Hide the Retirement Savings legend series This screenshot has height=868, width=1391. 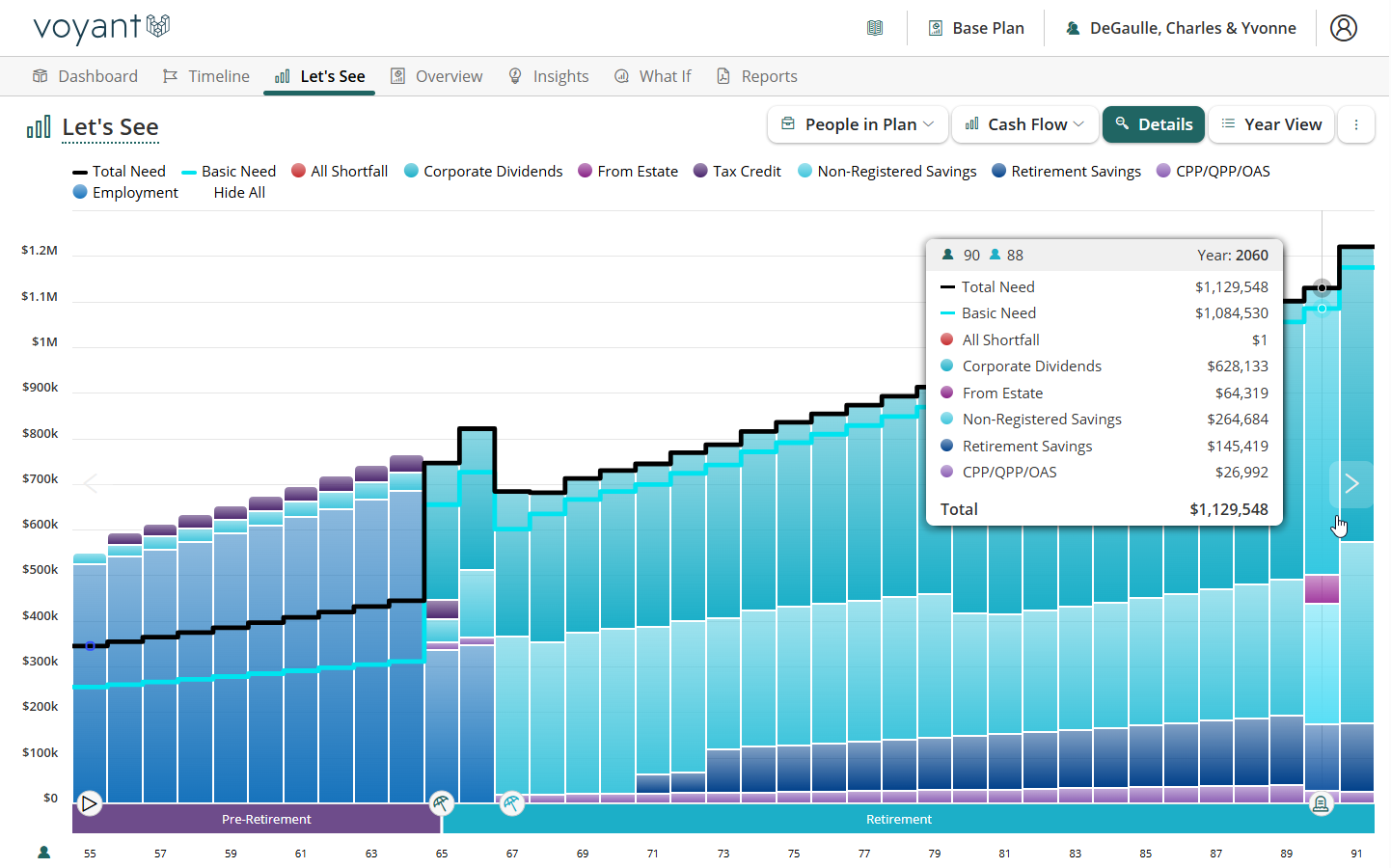pyautogui.click(x=1066, y=172)
